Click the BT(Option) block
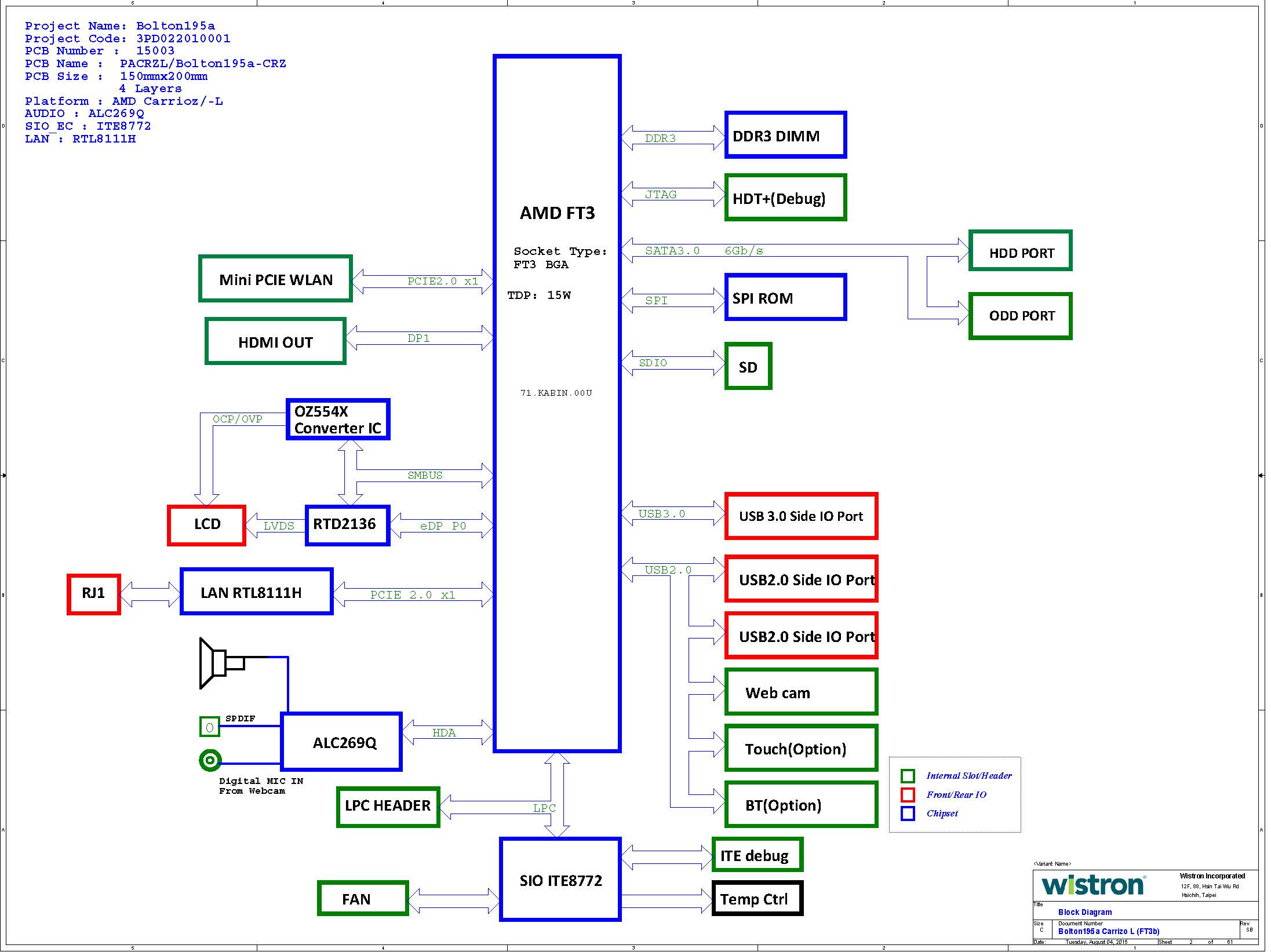The width and height of the screenshot is (1271, 952). tap(801, 804)
